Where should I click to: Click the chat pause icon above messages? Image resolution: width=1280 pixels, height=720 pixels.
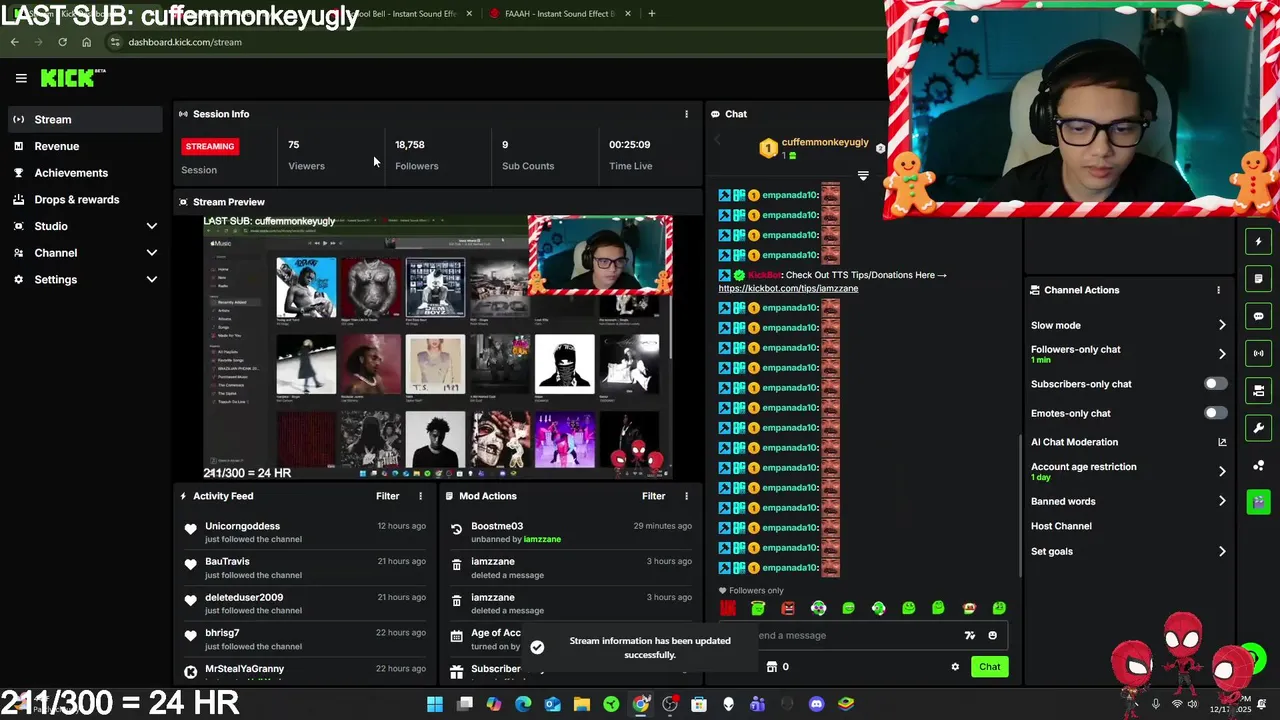(863, 176)
